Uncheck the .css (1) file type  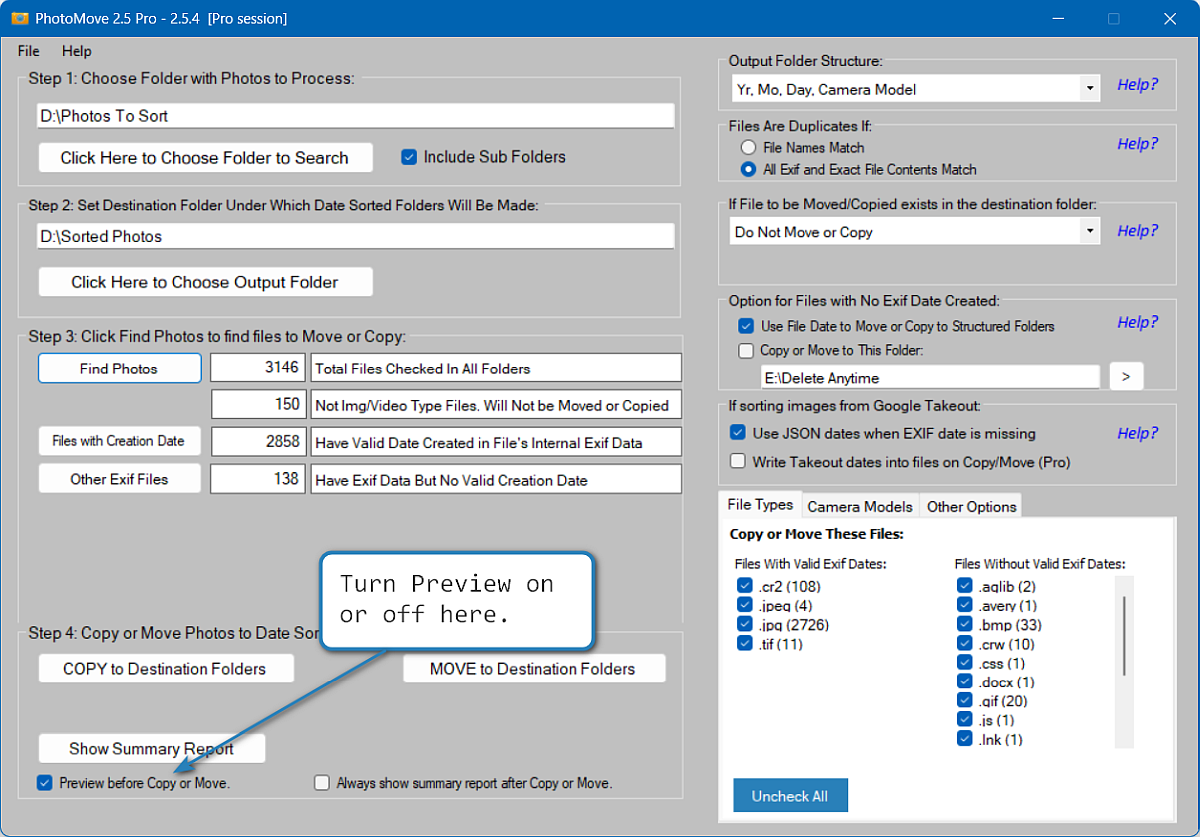965,663
